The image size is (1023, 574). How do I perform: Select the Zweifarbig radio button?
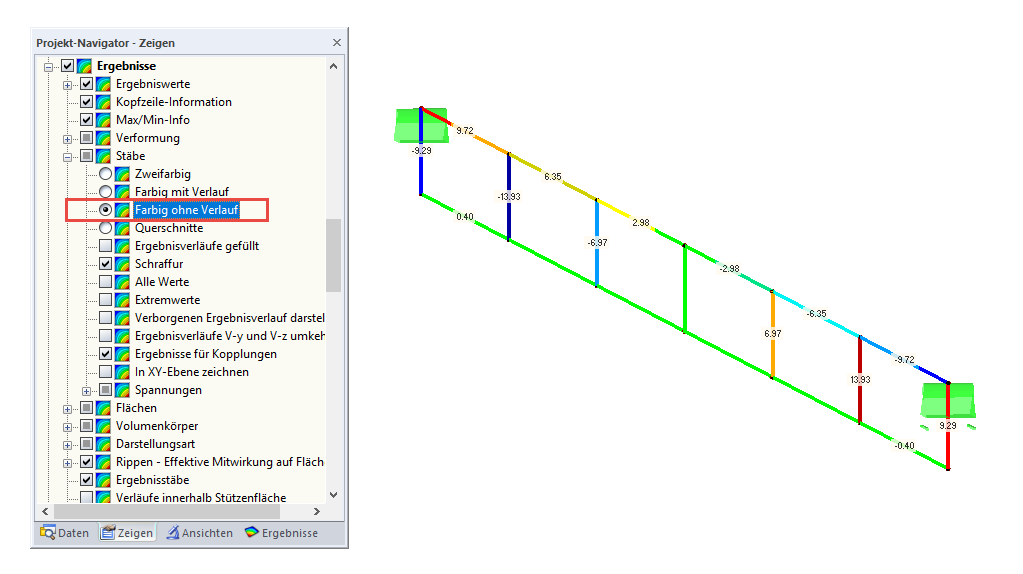tap(105, 174)
